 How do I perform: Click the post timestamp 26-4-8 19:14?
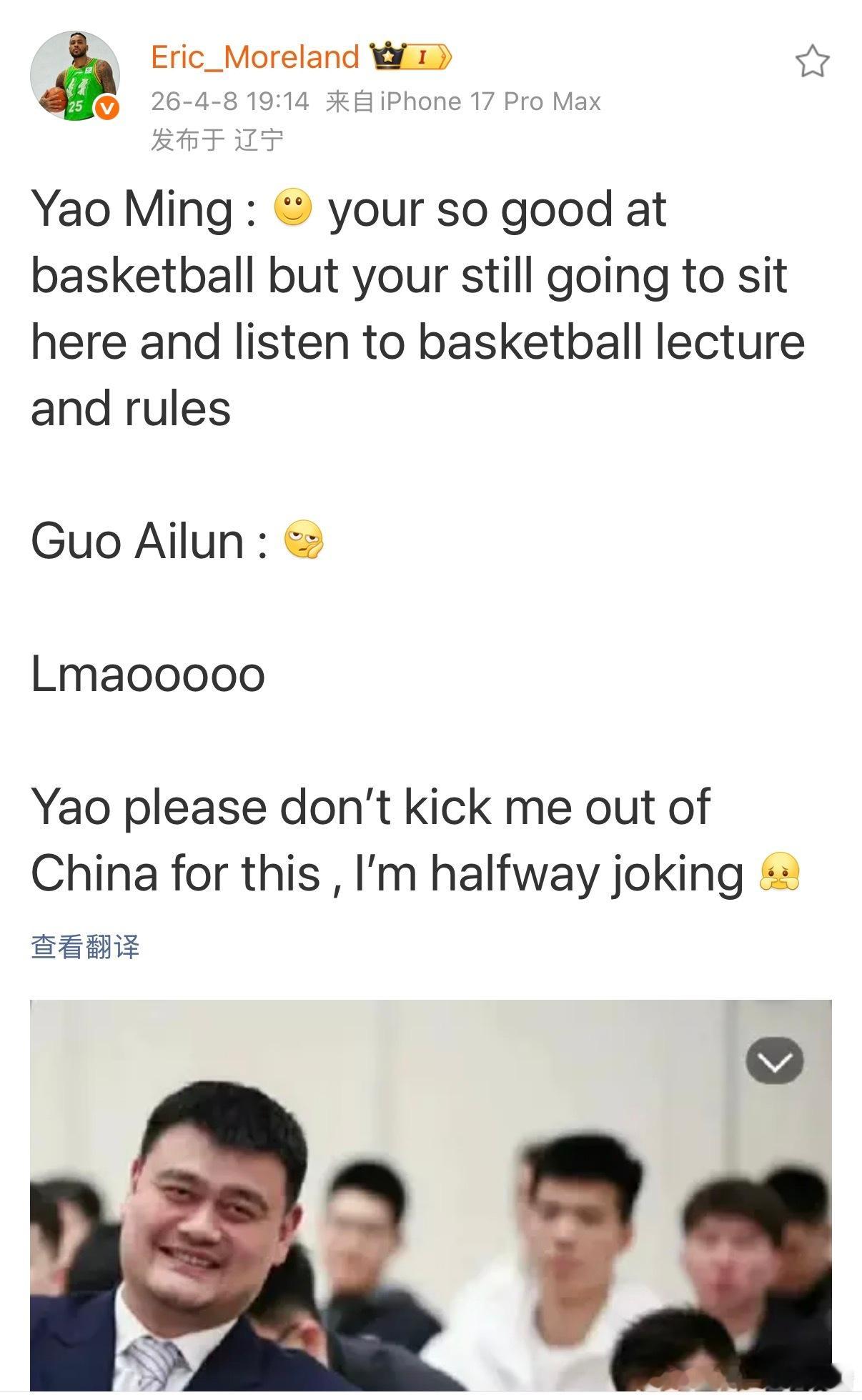[230, 101]
